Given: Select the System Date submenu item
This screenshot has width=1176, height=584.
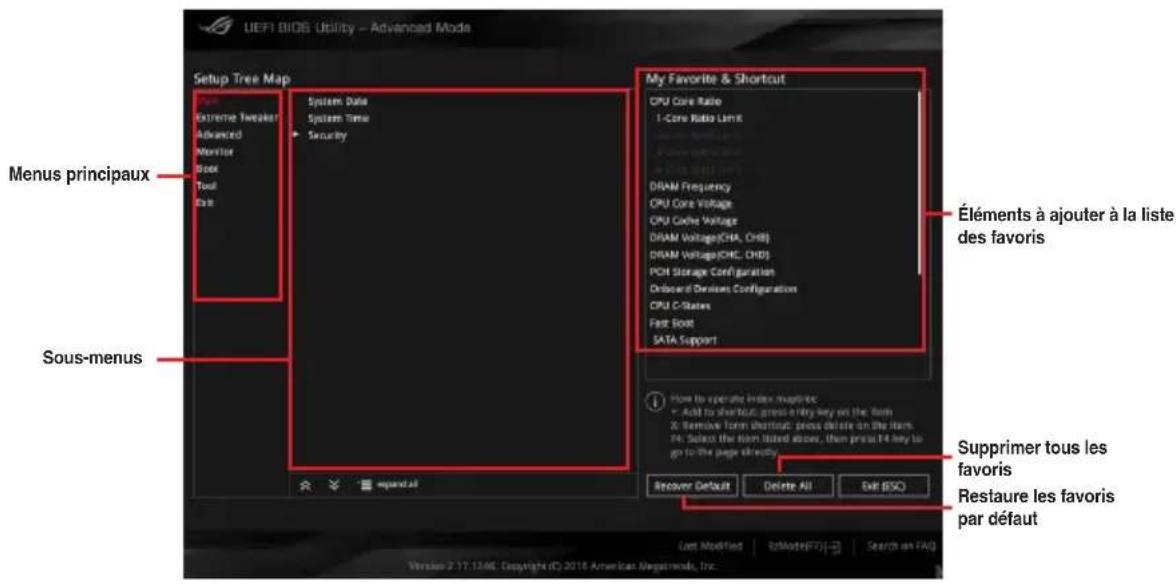Looking at the screenshot, I should [x=338, y=100].
